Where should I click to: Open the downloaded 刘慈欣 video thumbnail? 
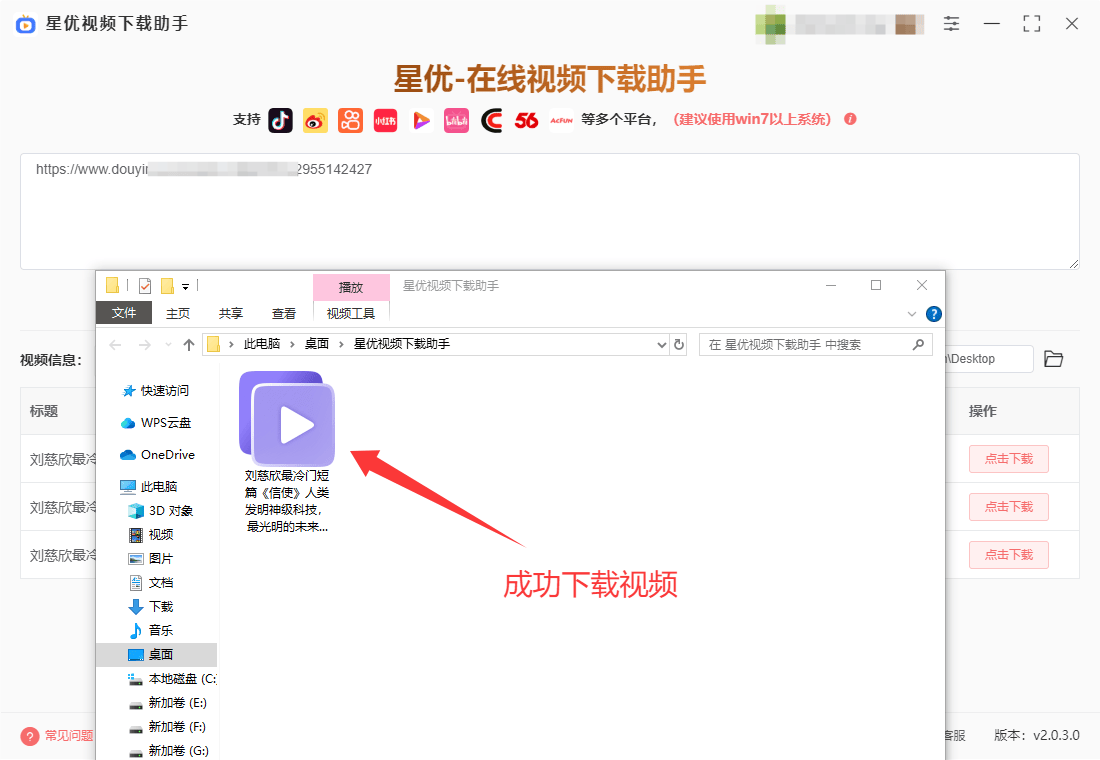click(286, 419)
